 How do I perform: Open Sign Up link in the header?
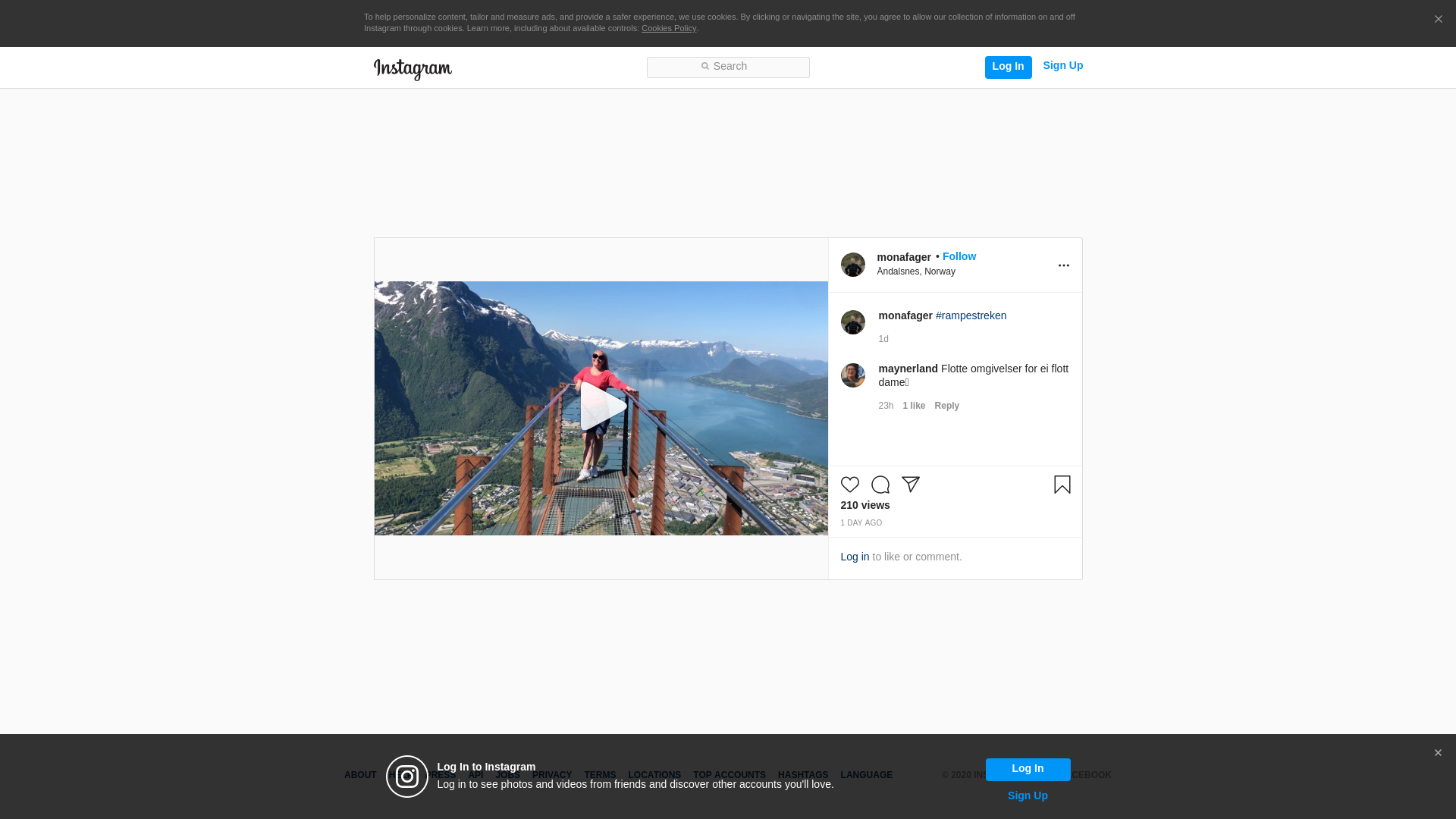tap(1062, 65)
